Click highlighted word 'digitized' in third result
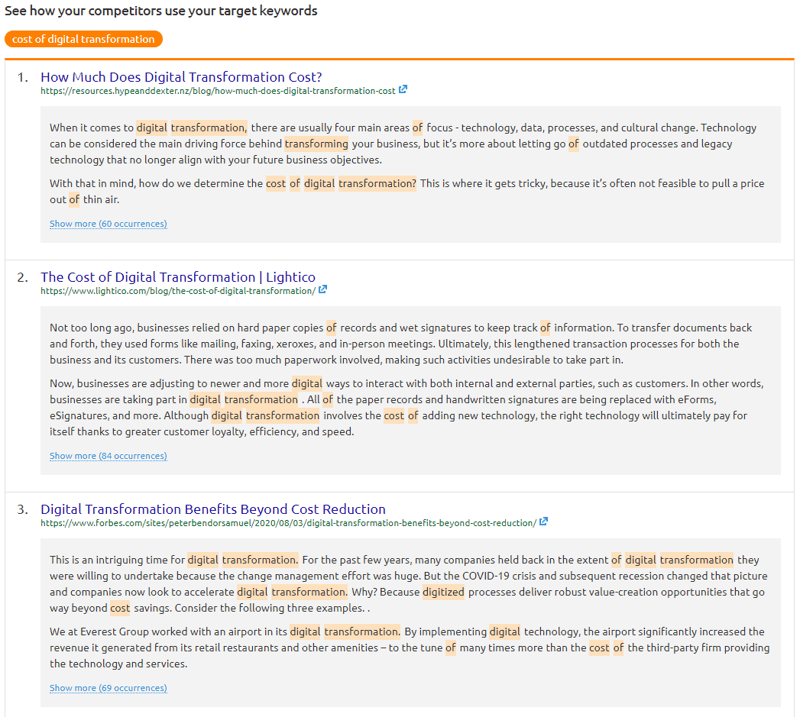 443,592
